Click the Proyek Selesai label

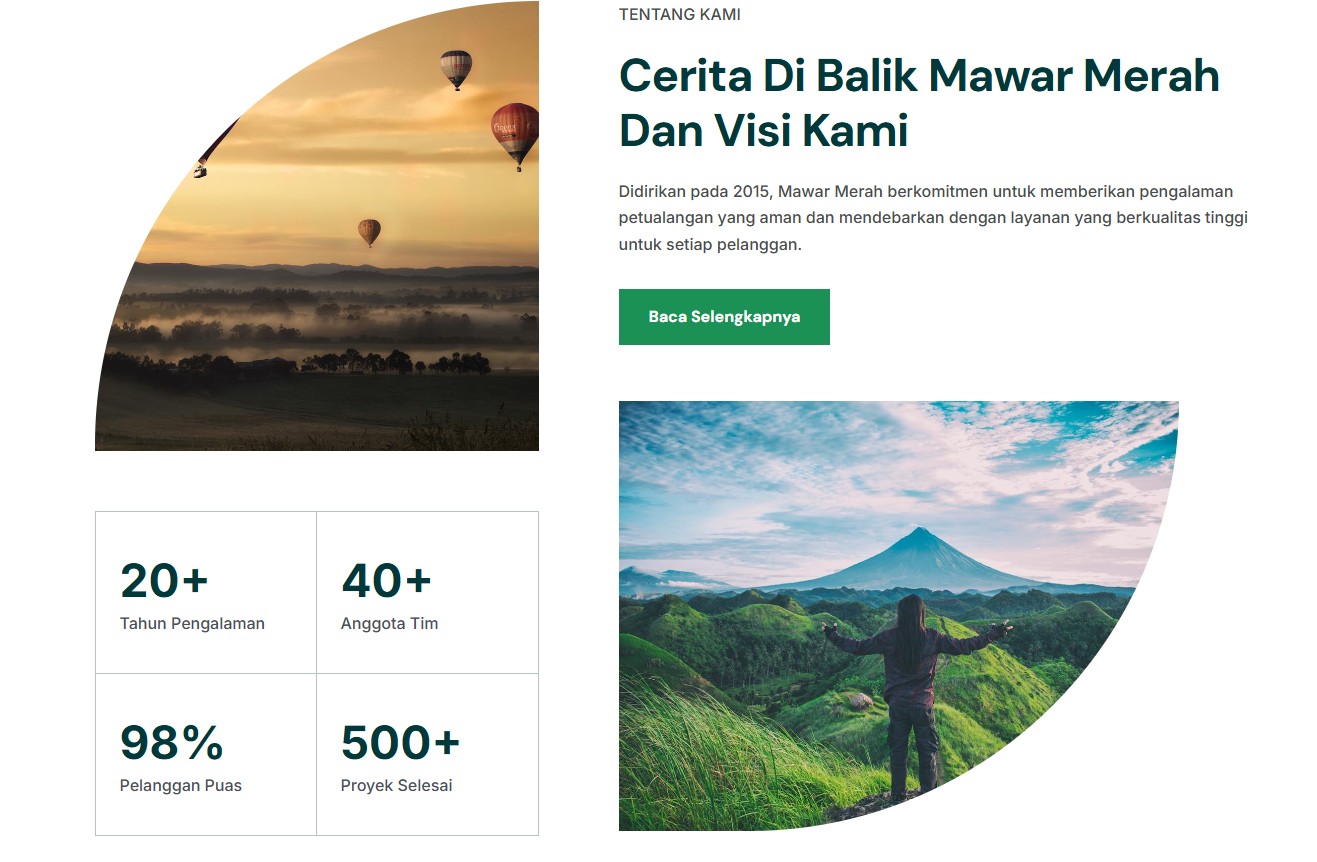tap(396, 785)
